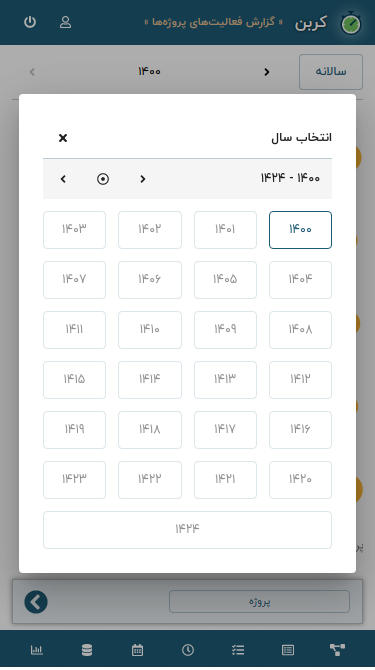The height and width of the screenshot is (670, 375).
Task: Go to next year range chevron in dialog
Action: click(63, 179)
